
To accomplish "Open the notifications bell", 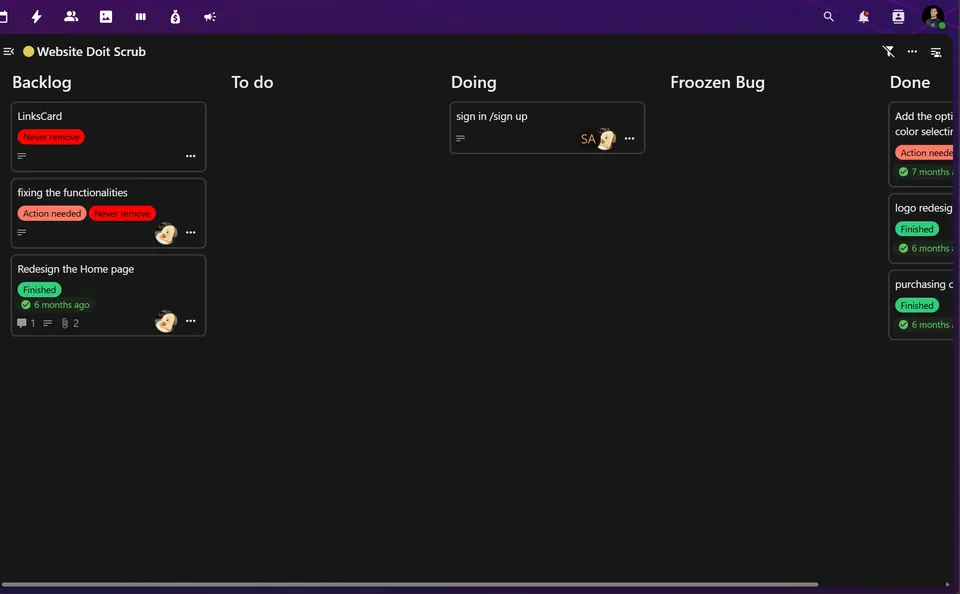I will coord(863,17).
